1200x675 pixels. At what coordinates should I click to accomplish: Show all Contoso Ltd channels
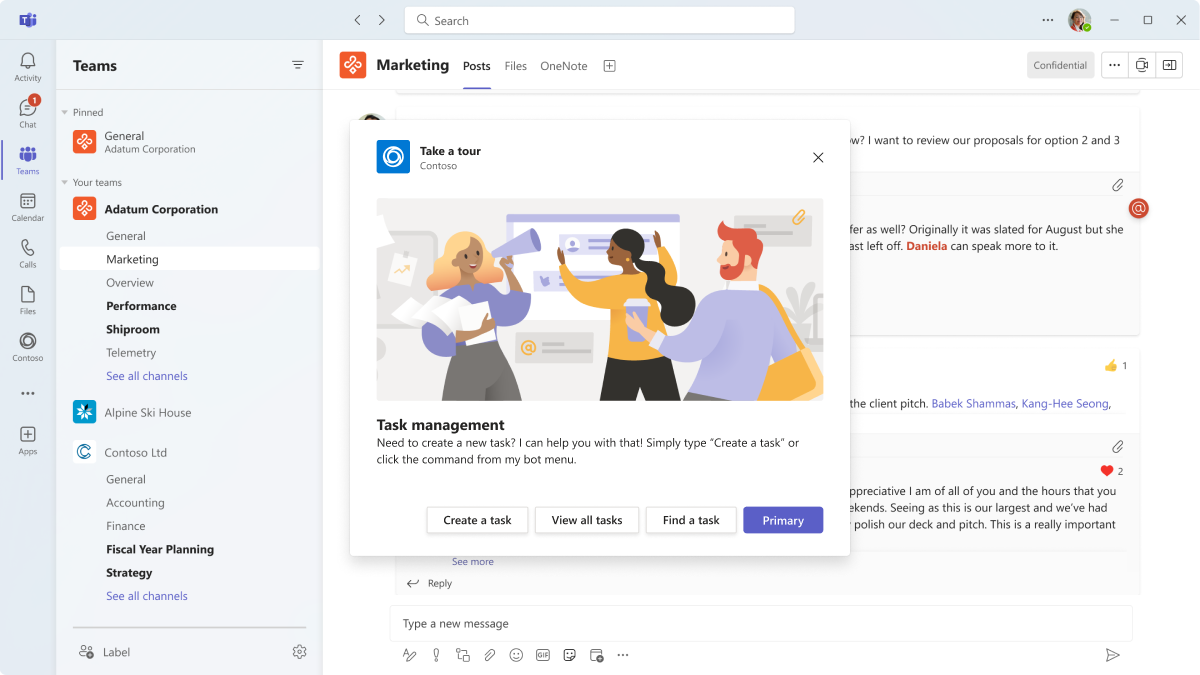pyautogui.click(x=147, y=596)
